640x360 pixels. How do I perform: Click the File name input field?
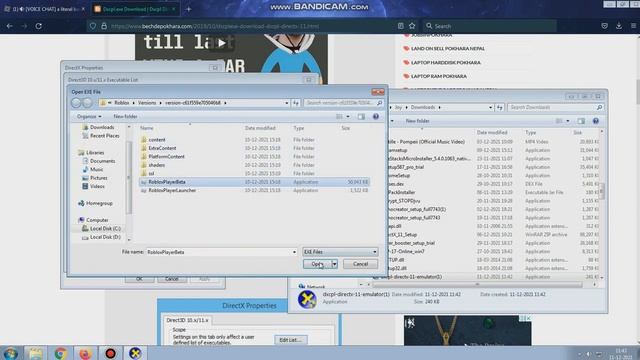tap(219, 252)
